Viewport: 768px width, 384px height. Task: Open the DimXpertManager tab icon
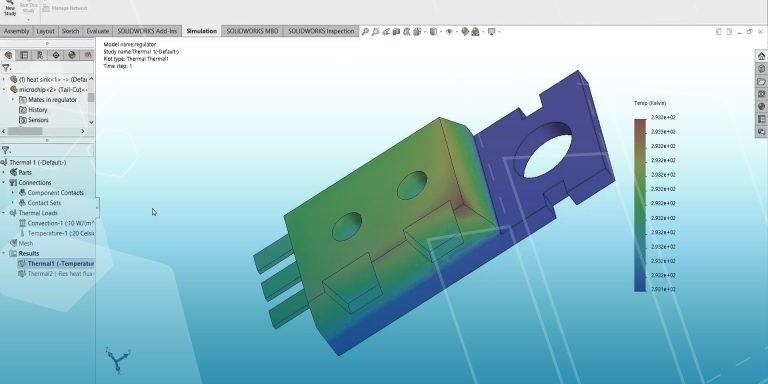coord(56,55)
